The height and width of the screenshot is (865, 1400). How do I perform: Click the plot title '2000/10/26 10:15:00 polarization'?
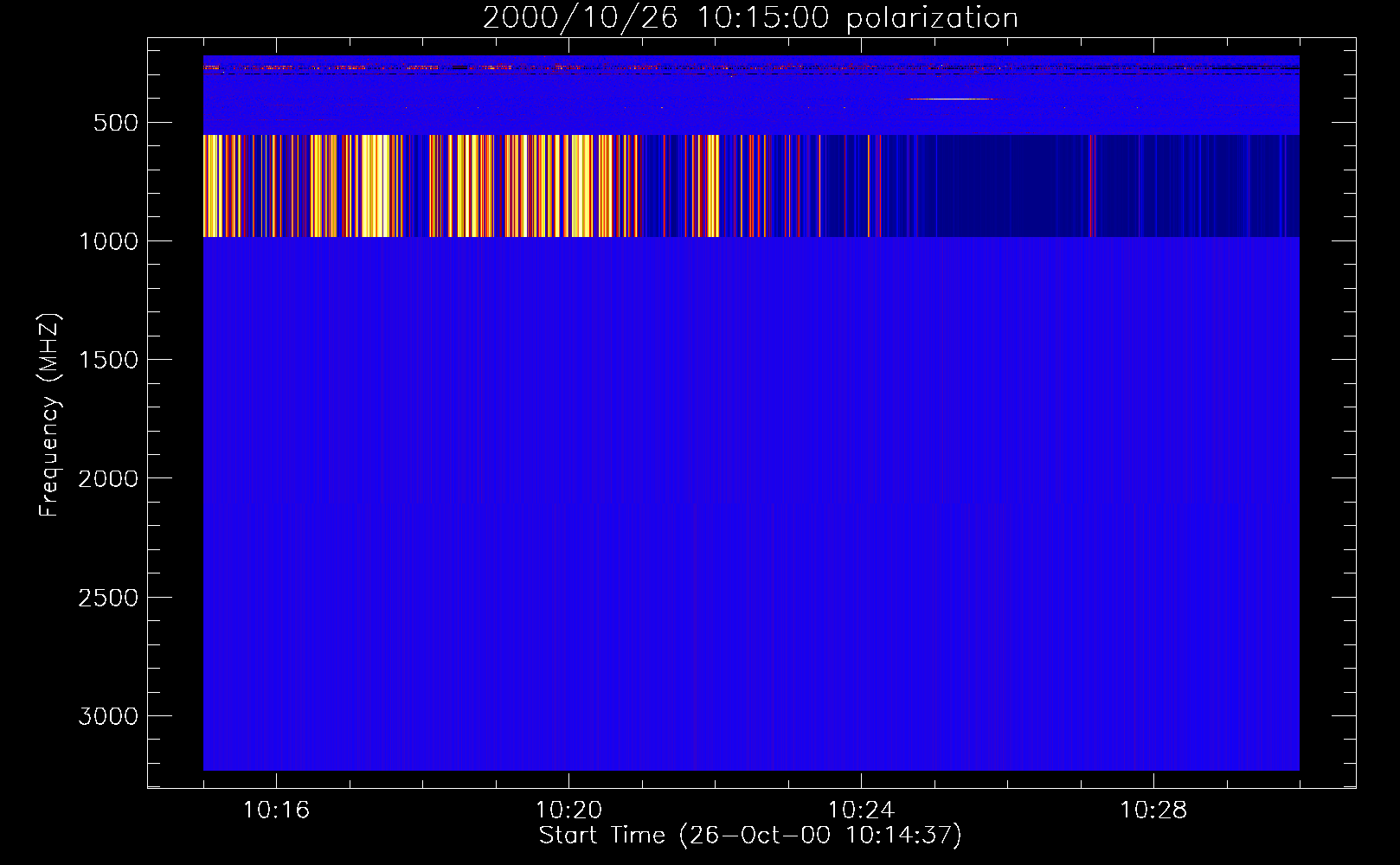tap(750, 18)
